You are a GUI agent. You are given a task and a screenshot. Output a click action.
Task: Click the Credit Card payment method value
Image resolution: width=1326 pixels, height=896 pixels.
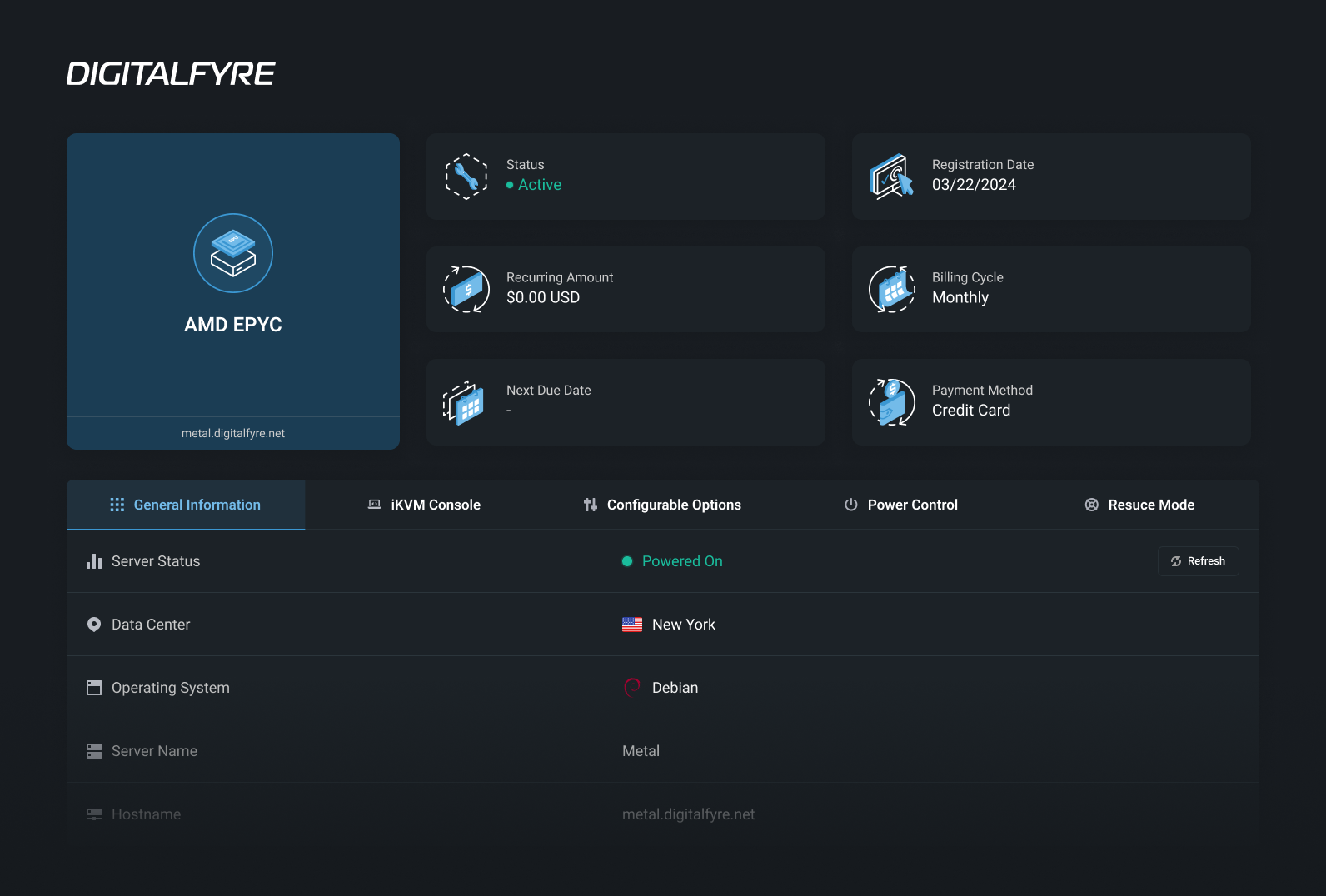971,411
